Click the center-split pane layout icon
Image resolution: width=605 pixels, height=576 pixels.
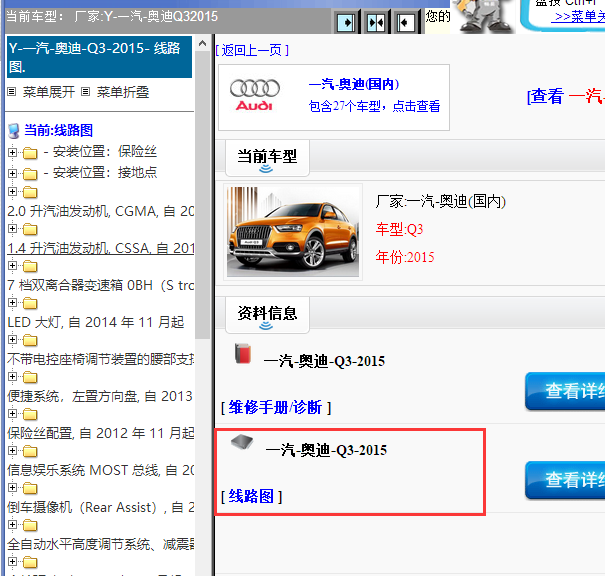376,22
